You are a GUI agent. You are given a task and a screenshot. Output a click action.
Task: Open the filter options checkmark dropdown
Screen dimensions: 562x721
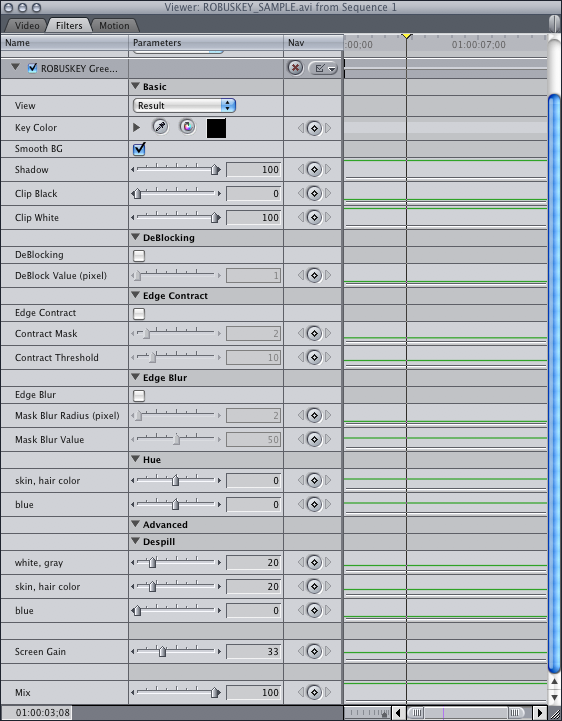[x=323, y=69]
